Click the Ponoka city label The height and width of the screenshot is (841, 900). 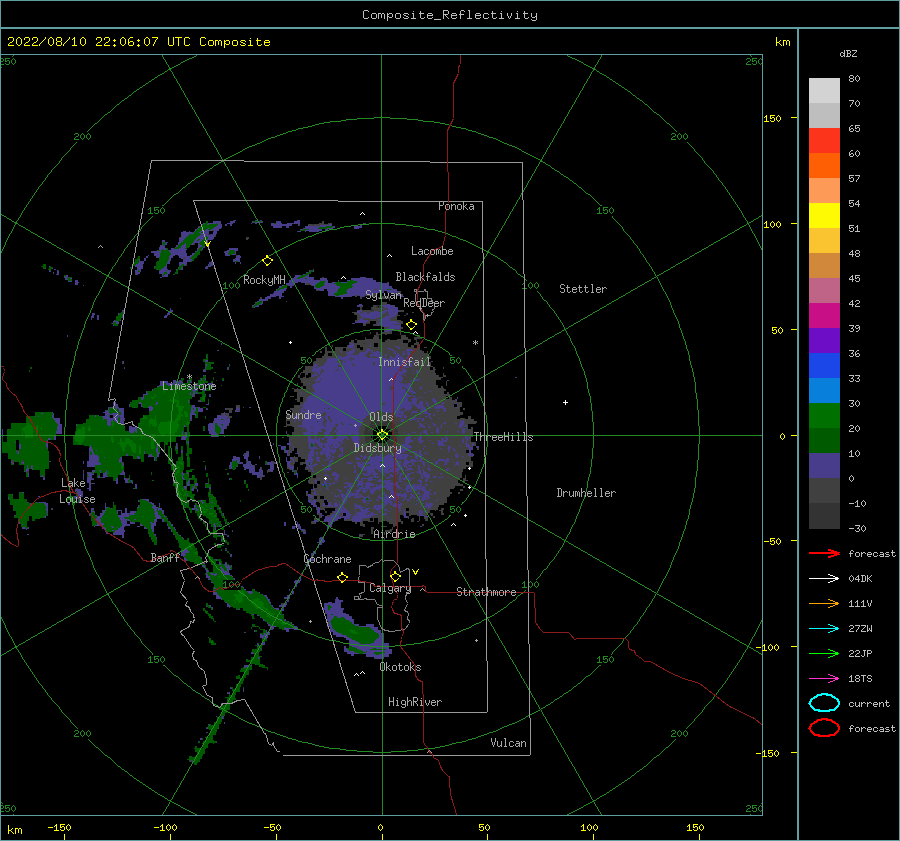(x=456, y=206)
